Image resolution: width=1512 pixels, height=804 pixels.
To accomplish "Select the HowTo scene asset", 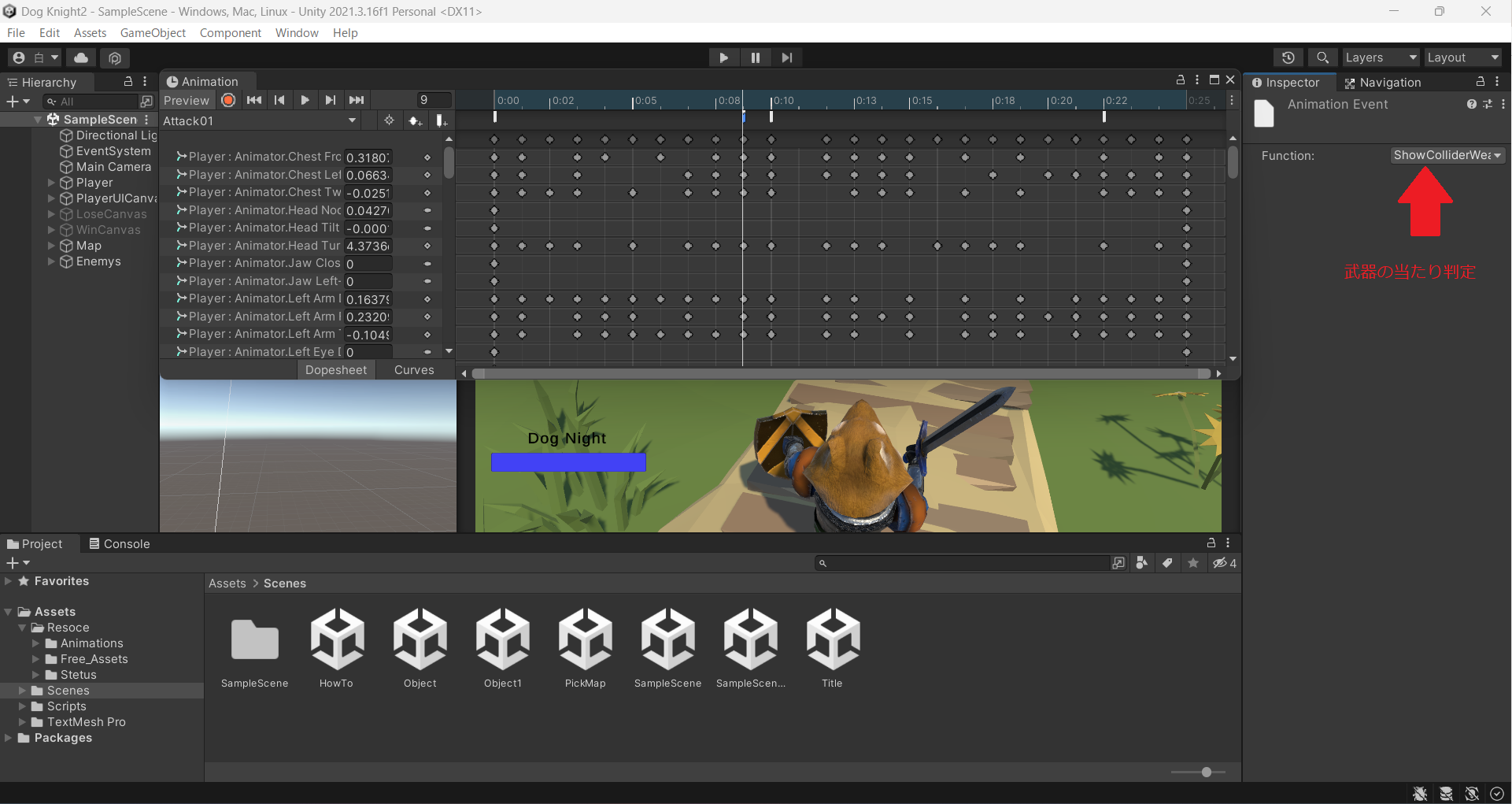I will [337, 649].
